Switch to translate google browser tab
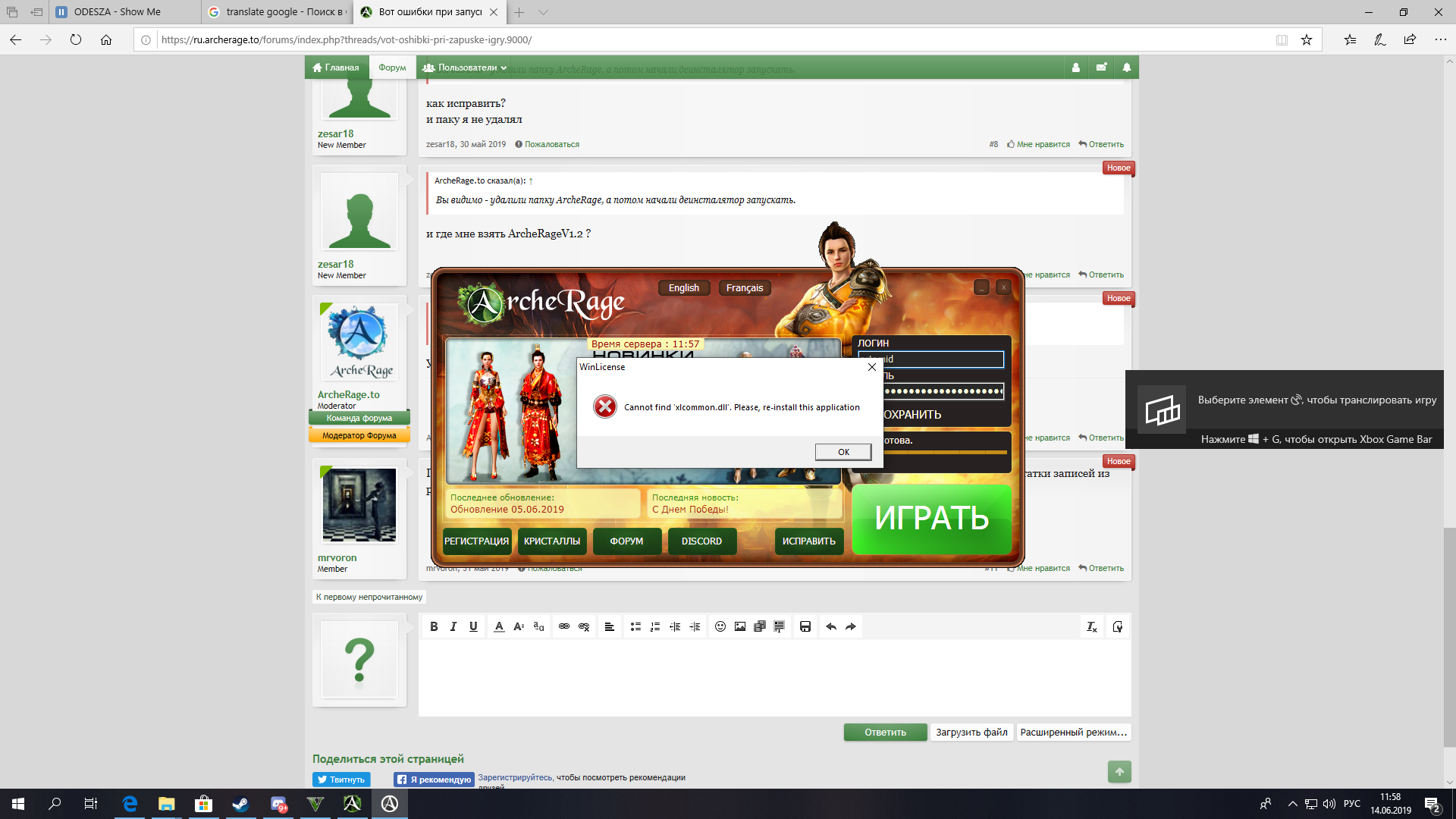 [x=277, y=12]
